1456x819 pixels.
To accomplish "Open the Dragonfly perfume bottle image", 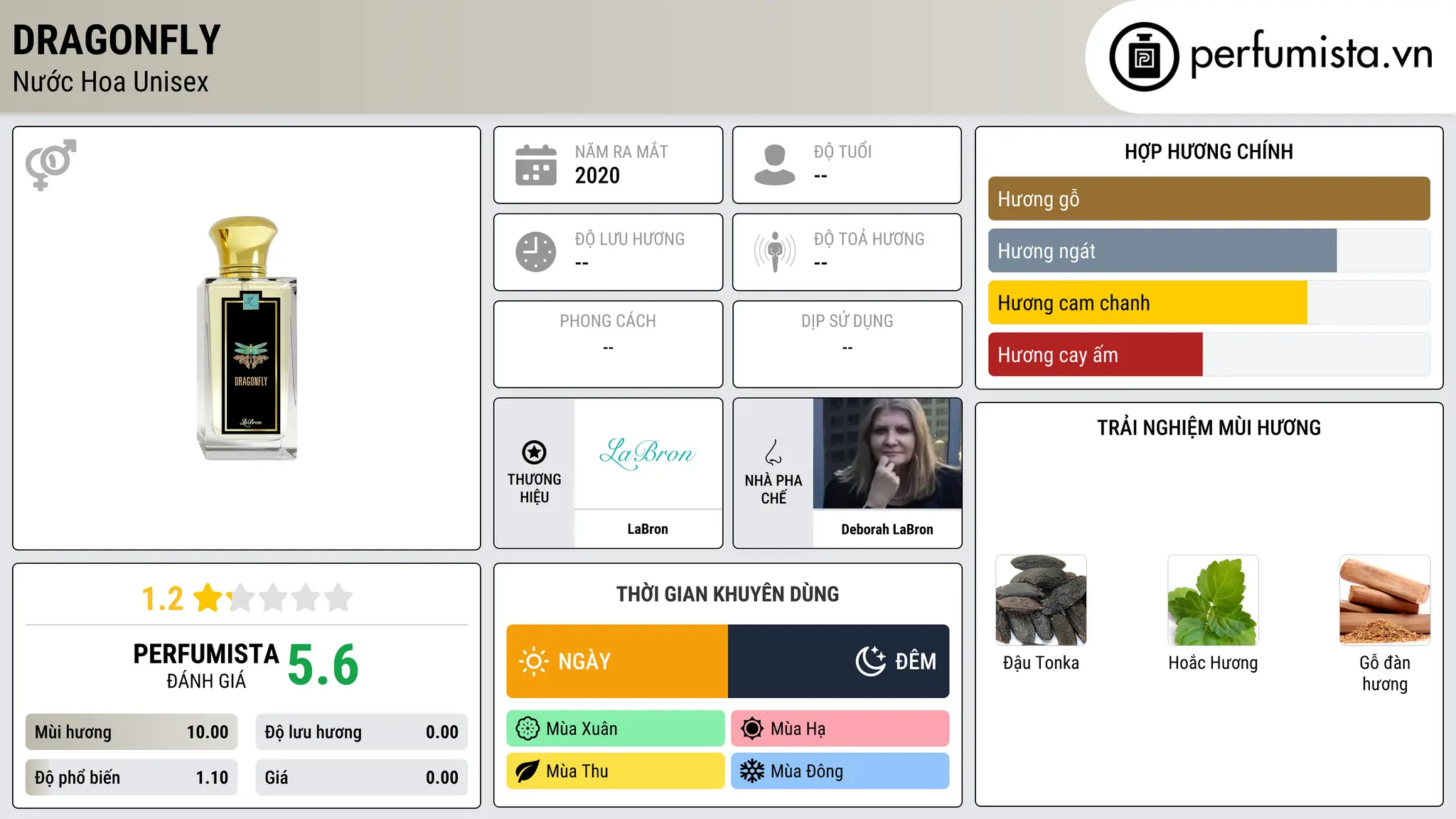I will point(247,338).
